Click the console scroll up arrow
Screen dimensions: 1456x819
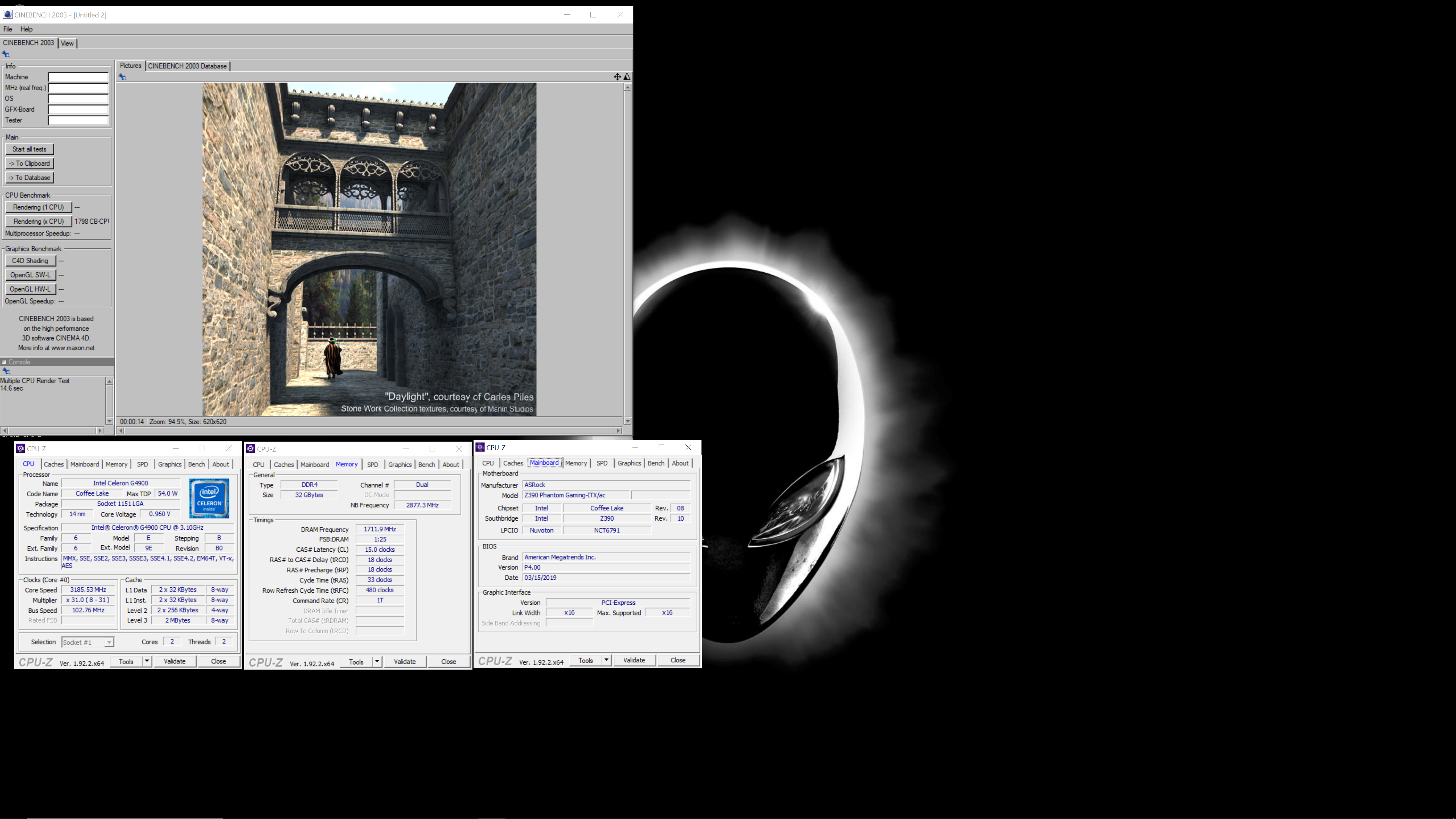[109, 381]
